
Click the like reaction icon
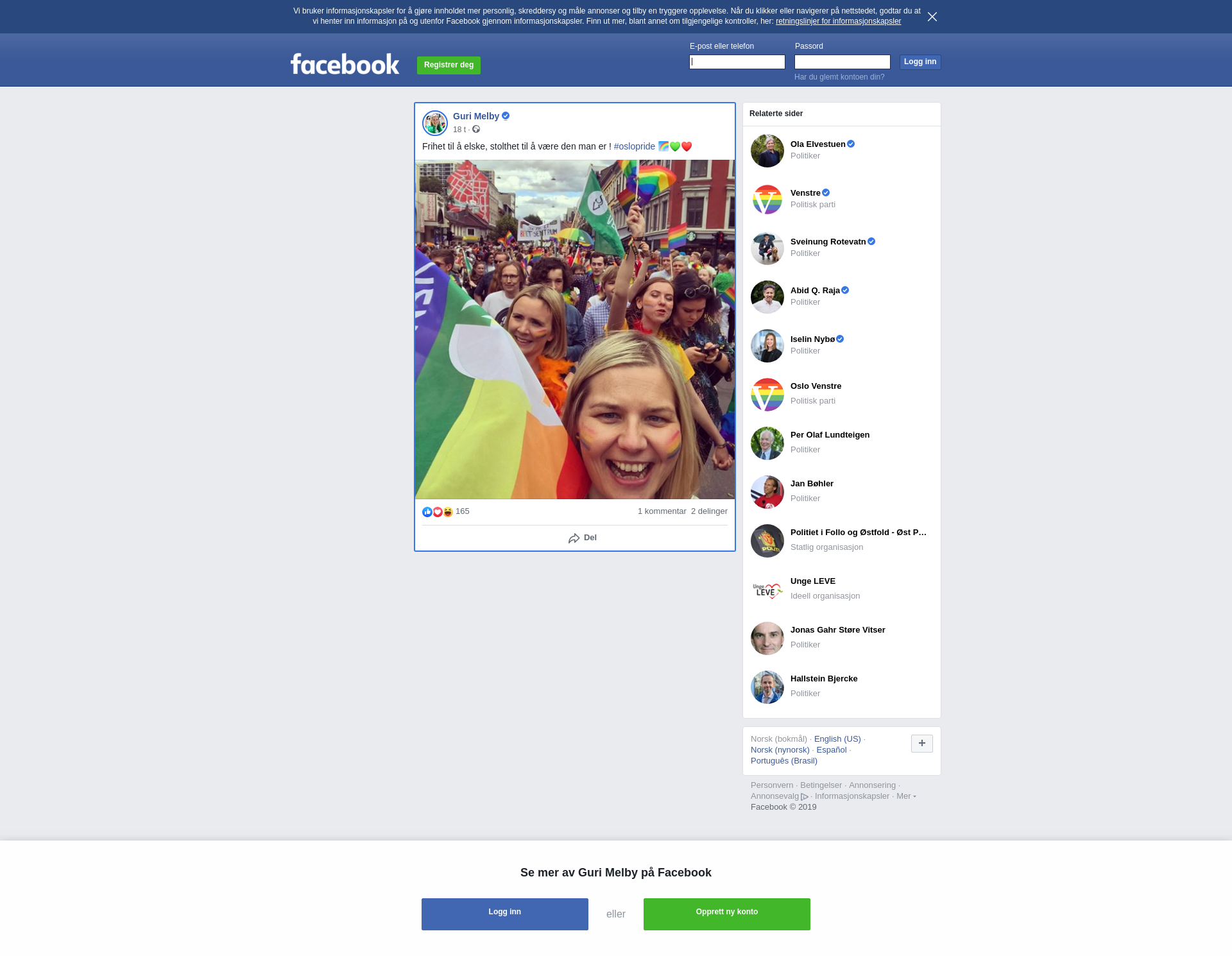pyautogui.click(x=427, y=512)
